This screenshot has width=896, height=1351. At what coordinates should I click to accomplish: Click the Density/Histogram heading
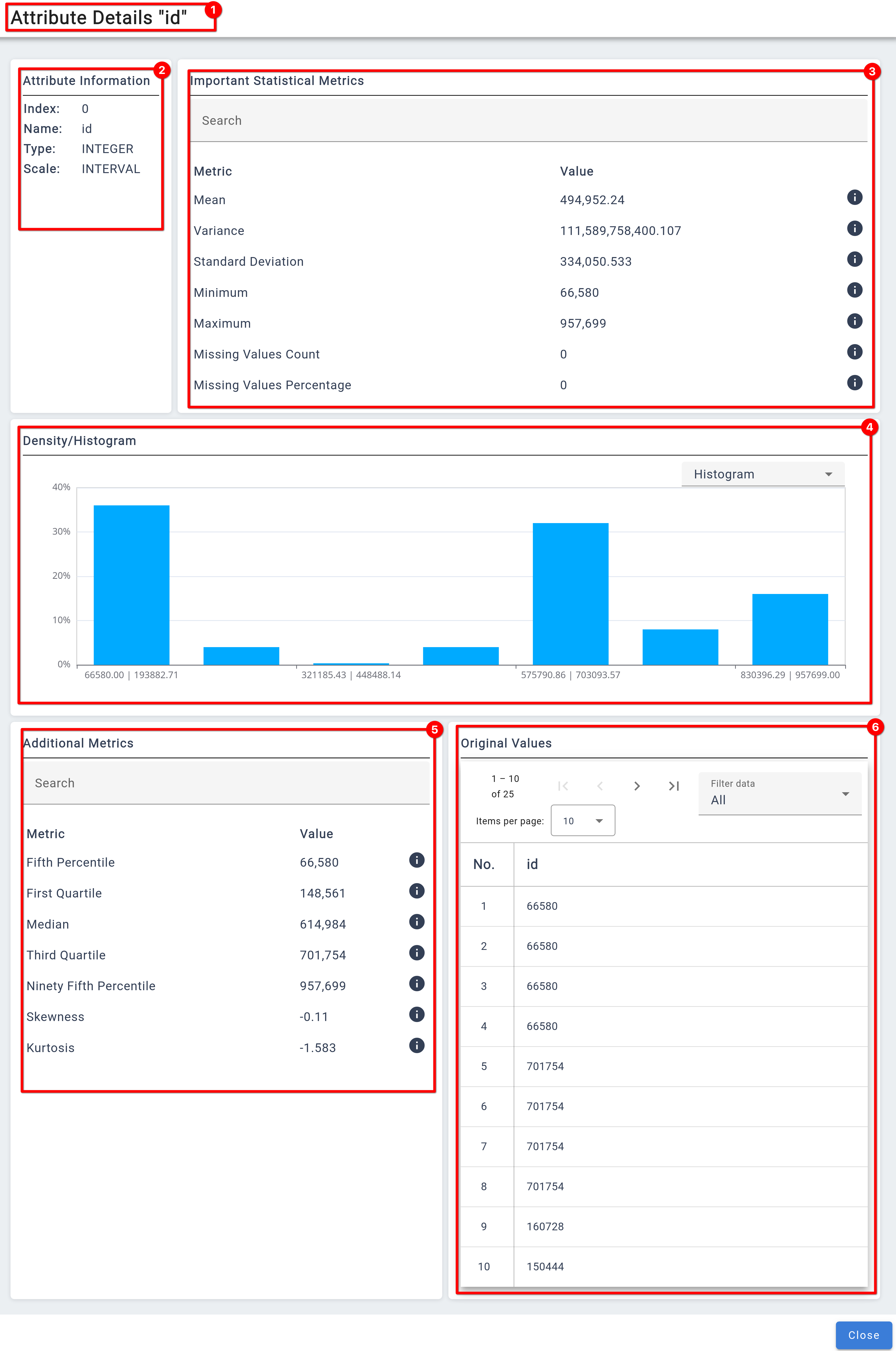click(x=79, y=441)
